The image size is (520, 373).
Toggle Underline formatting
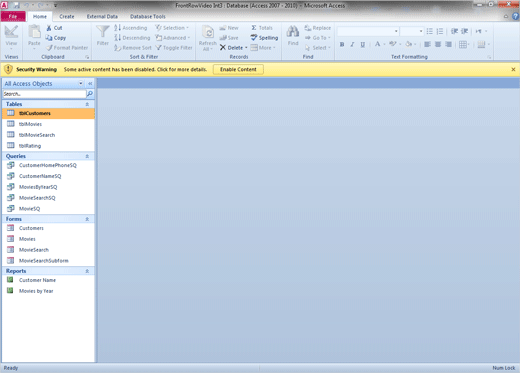[x=363, y=44]
